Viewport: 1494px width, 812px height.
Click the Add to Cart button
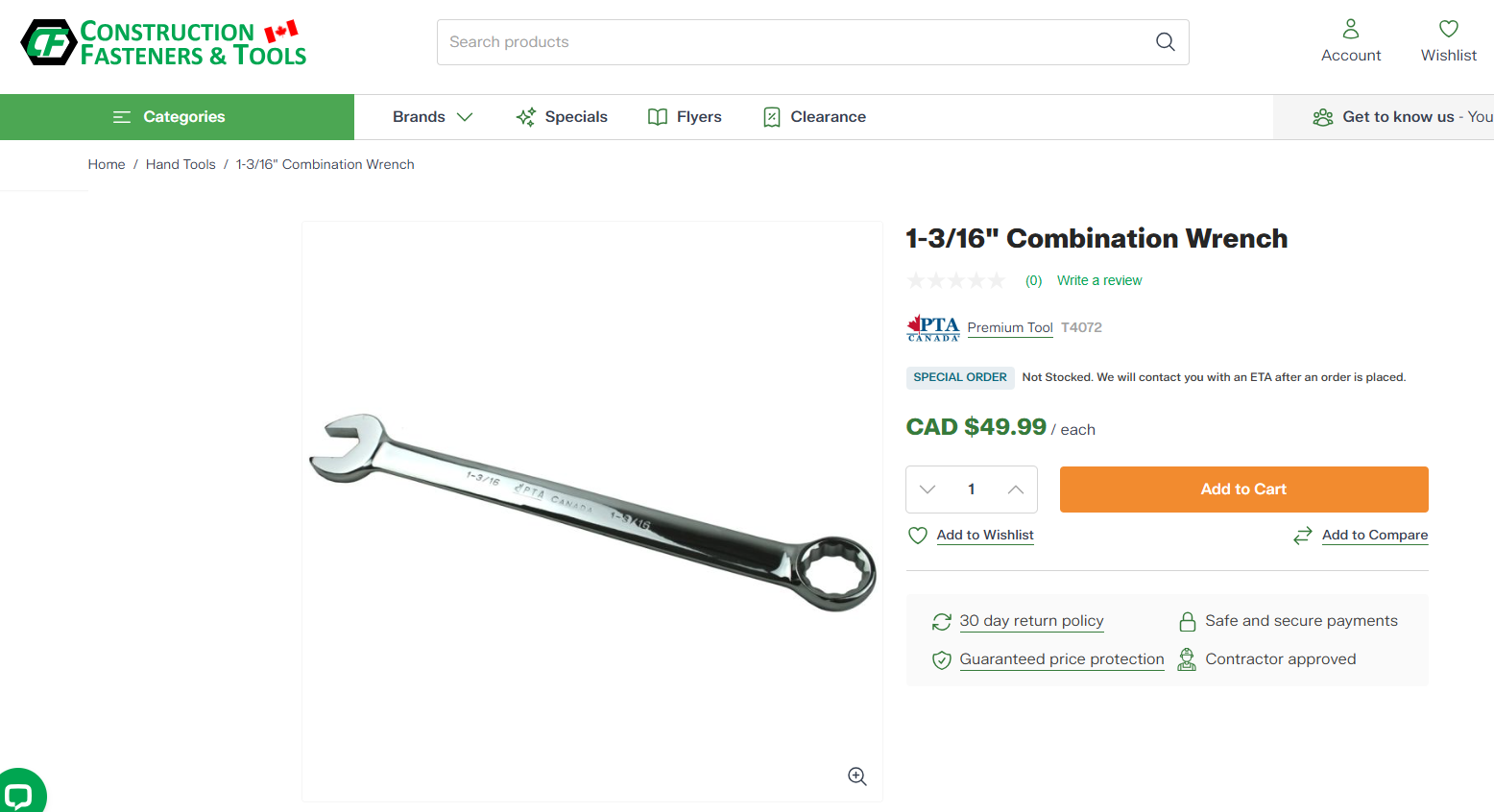(x=1243, y=490)
